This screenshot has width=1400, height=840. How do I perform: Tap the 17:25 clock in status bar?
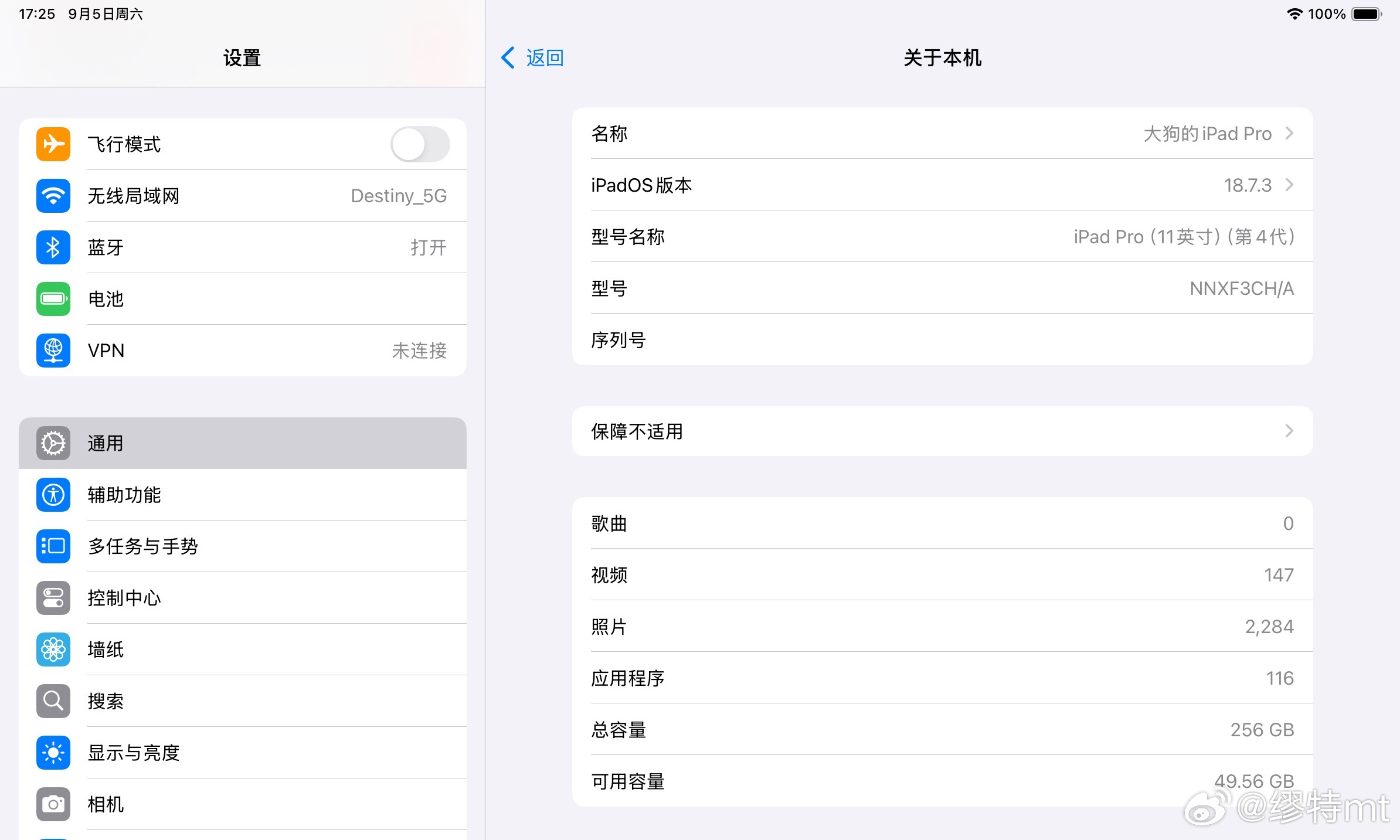click(x=37, y=13)
